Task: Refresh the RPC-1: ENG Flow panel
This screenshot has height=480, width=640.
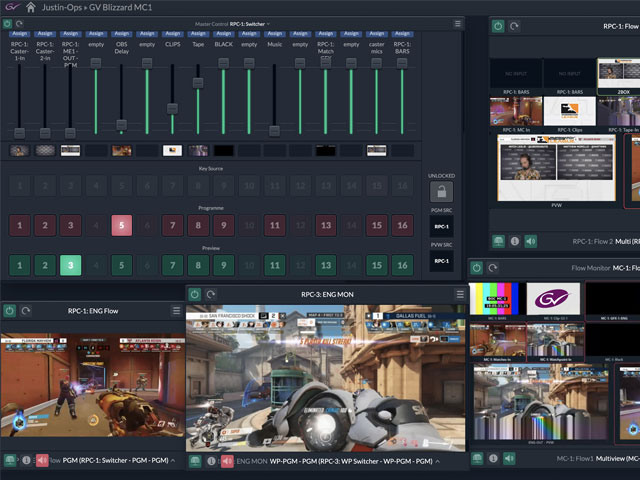Action: point(26,311)
